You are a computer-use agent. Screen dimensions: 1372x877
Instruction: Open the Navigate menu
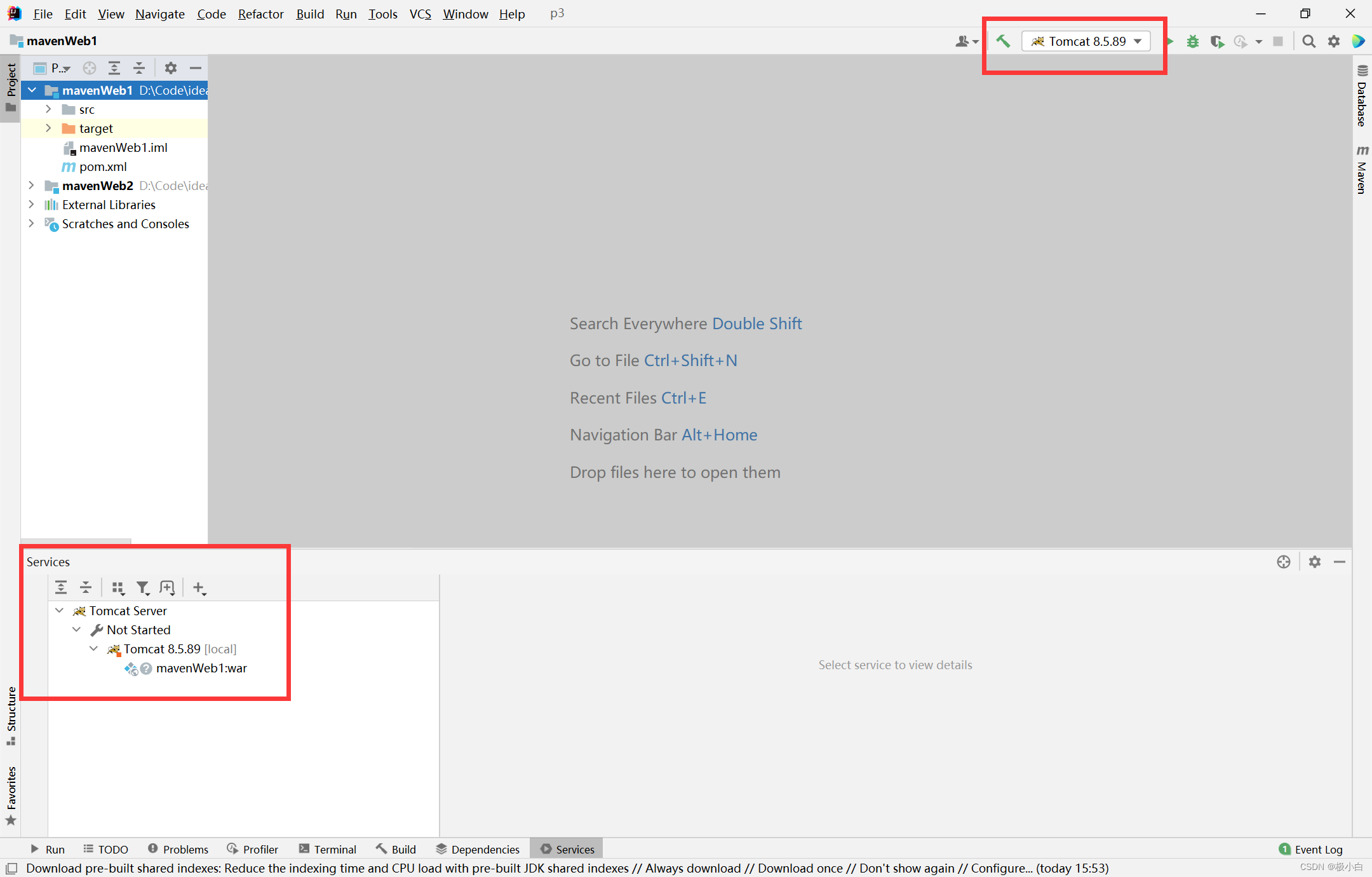click(x=159, y=13)
